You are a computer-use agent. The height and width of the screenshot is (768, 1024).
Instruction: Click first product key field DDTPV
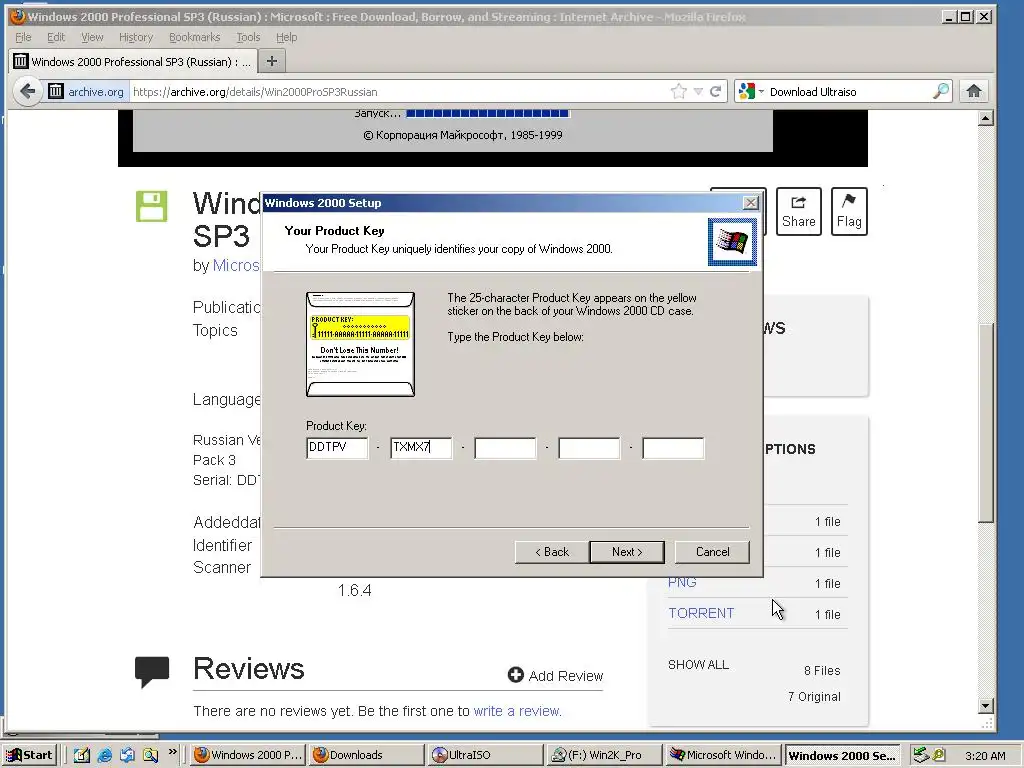point(337,448)
